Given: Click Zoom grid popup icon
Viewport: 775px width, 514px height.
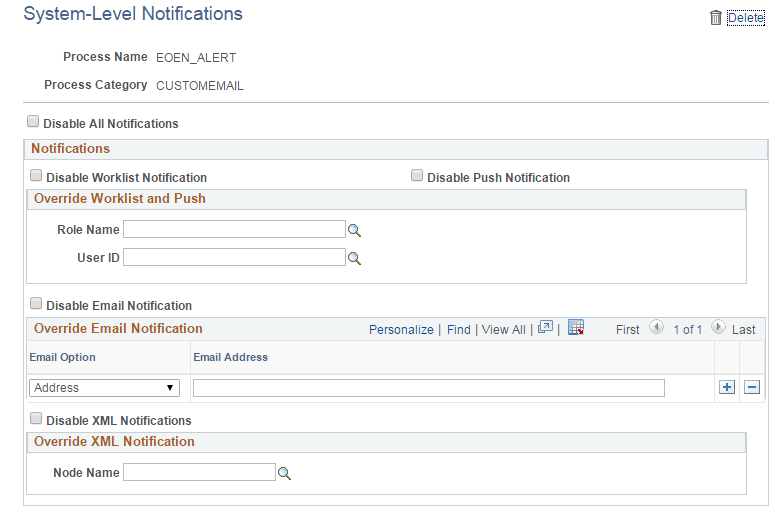Looking at the screenshot, I should coord(545,327).
